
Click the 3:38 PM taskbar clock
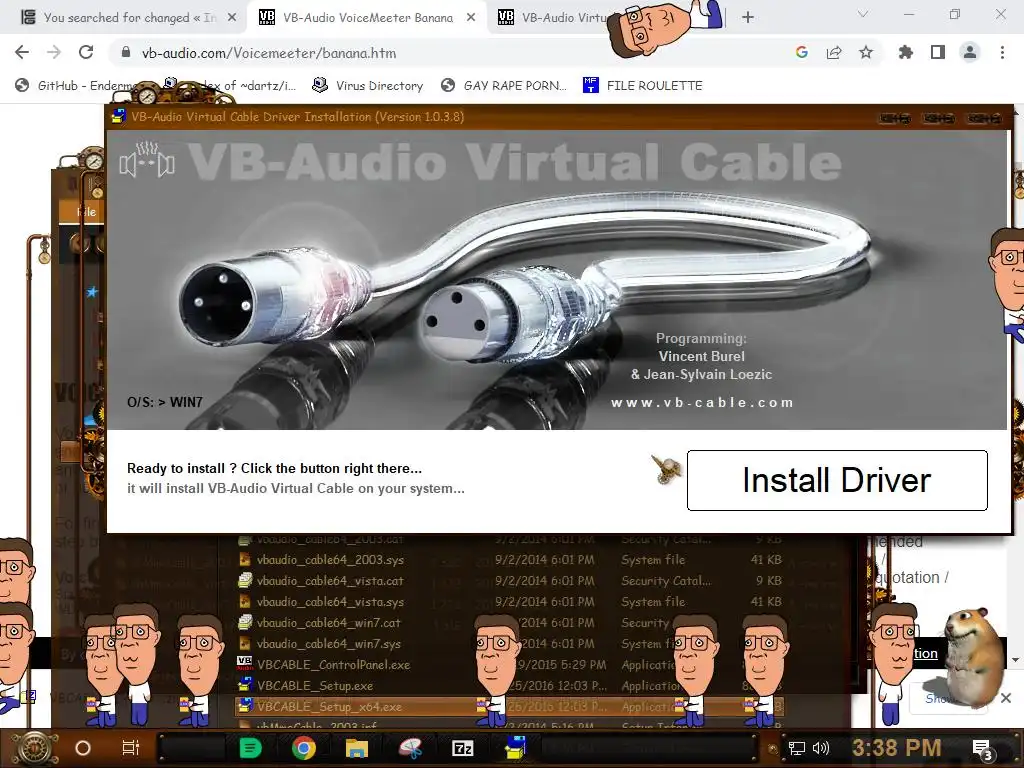click(x=896, y=748)
